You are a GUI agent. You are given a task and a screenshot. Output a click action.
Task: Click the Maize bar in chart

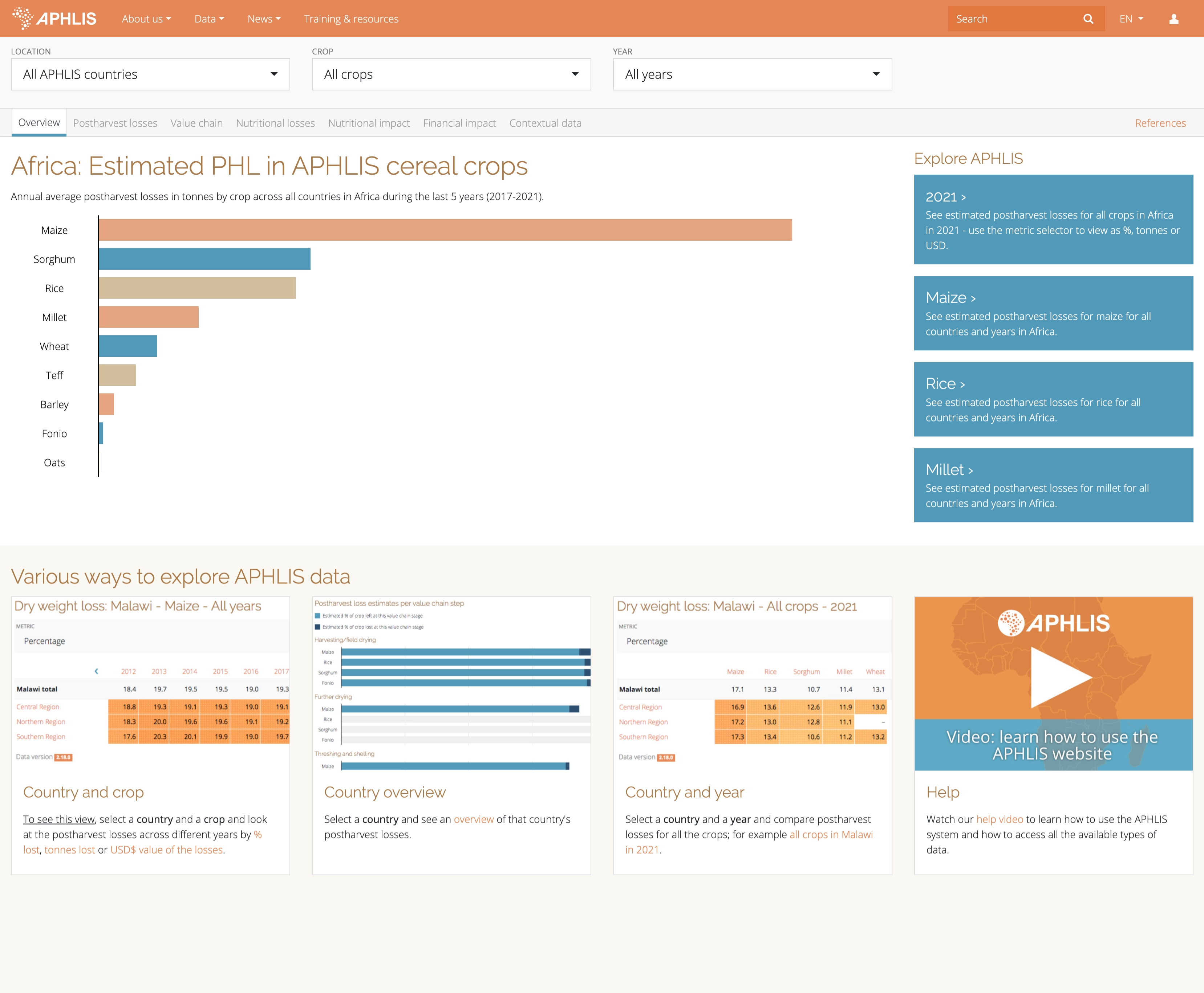445,230
